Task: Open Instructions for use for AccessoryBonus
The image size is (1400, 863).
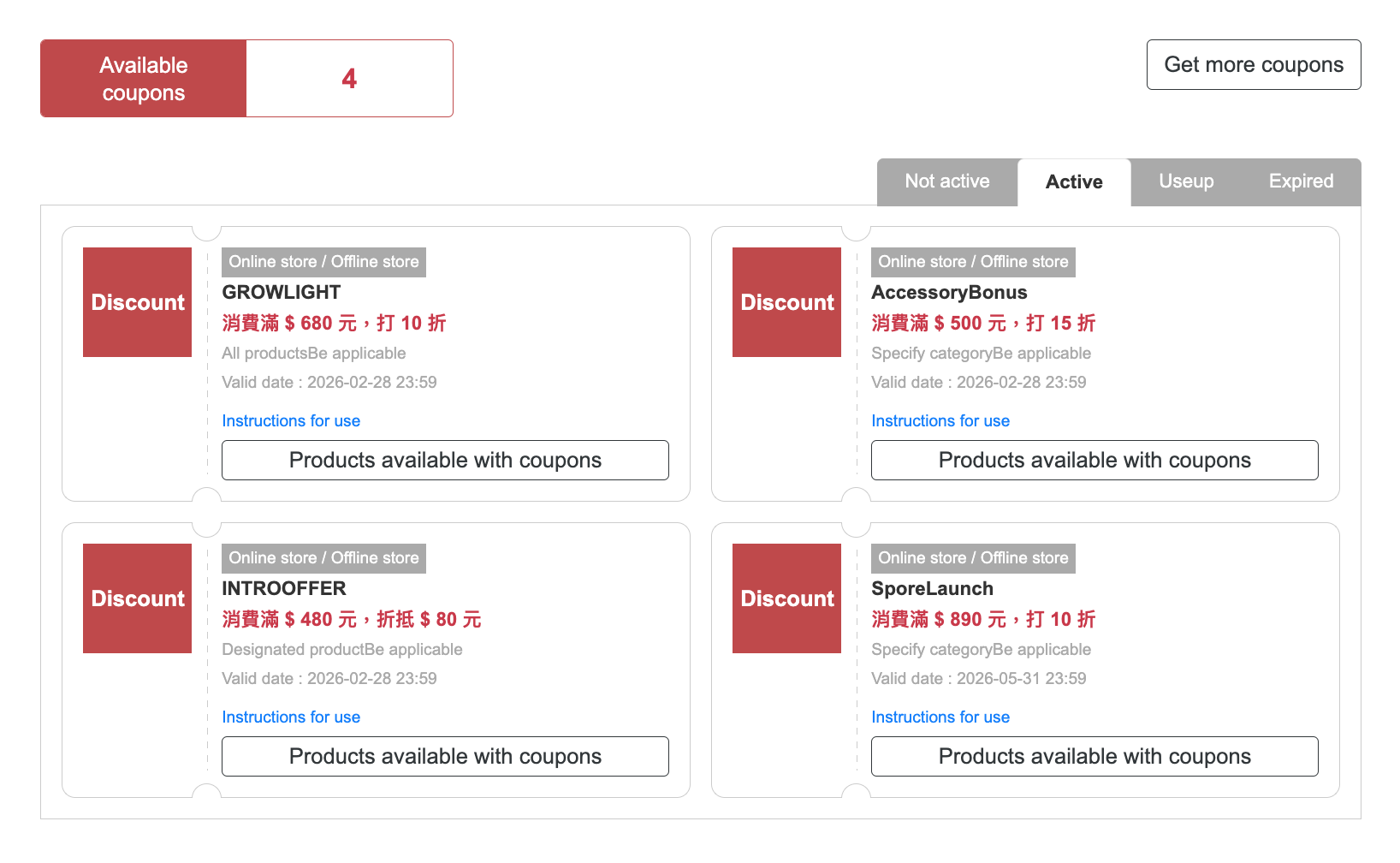Action: [x=940, y=421]
